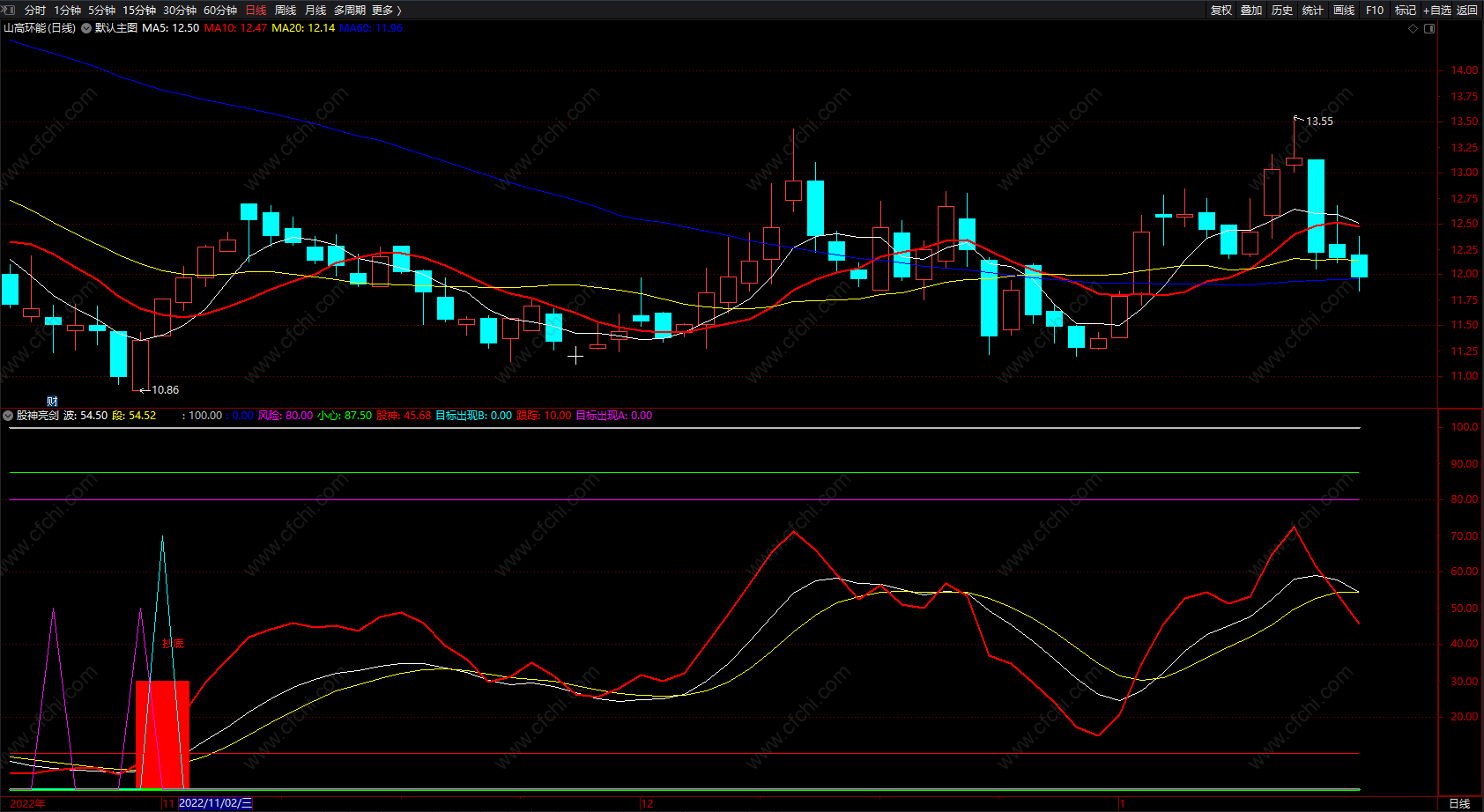Click the 股神: 45.68 indicator value

[x=404, y=416]
